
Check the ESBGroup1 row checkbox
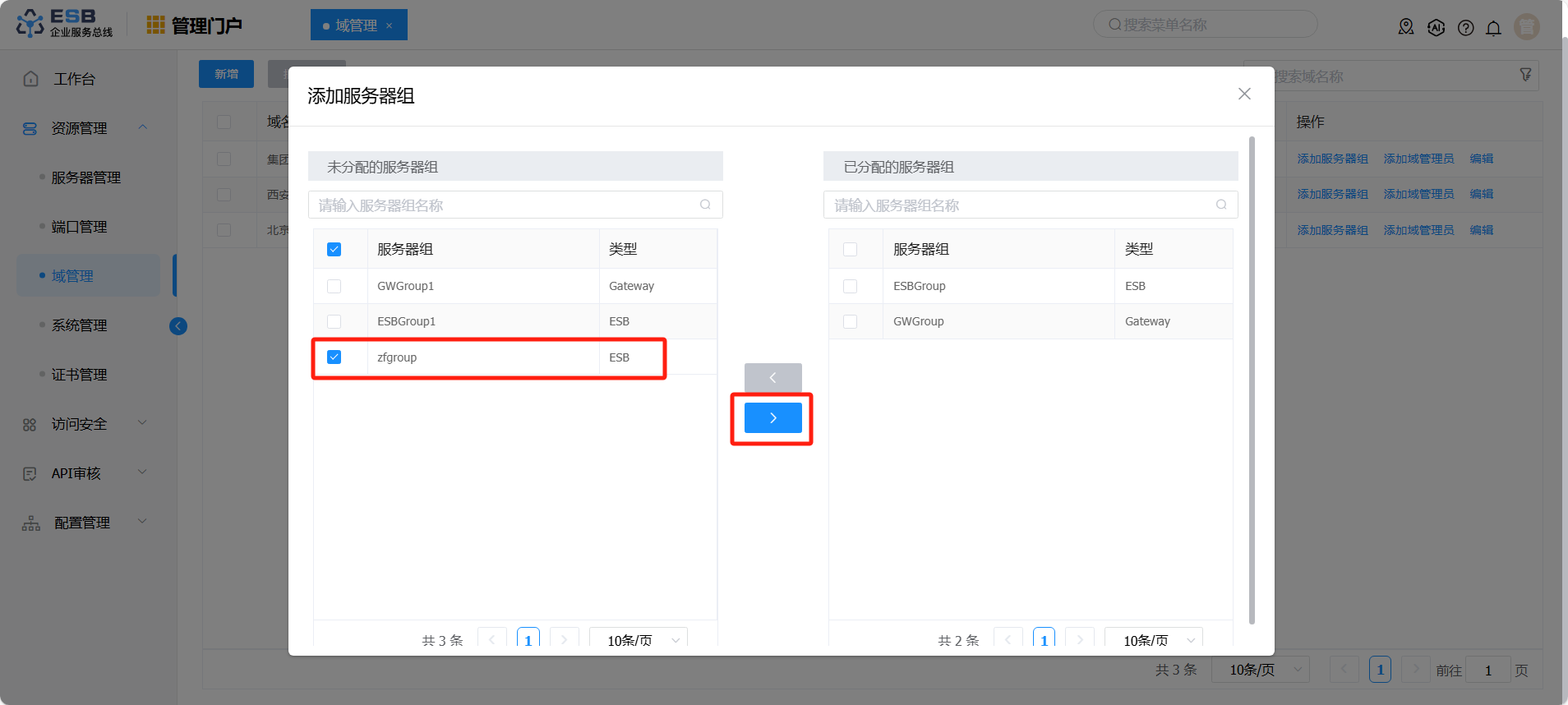click(334, 321)
